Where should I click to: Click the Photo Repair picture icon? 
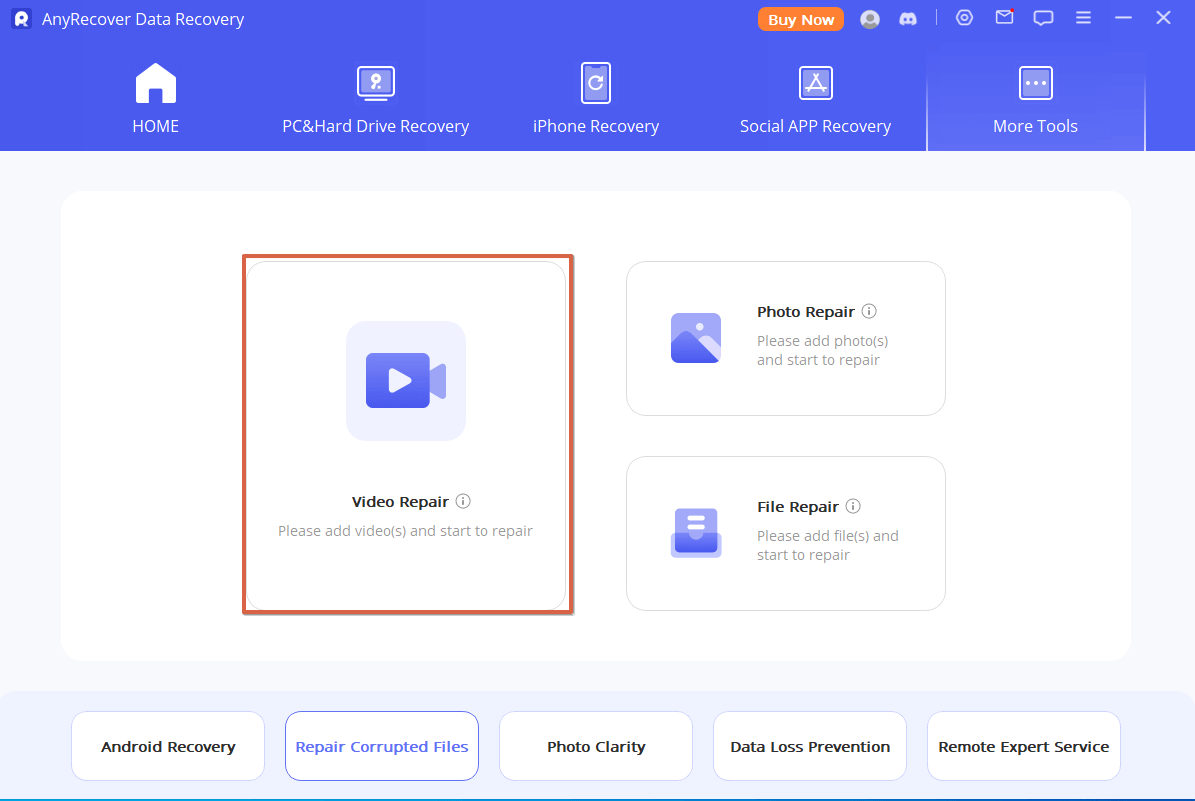[696, 338]
